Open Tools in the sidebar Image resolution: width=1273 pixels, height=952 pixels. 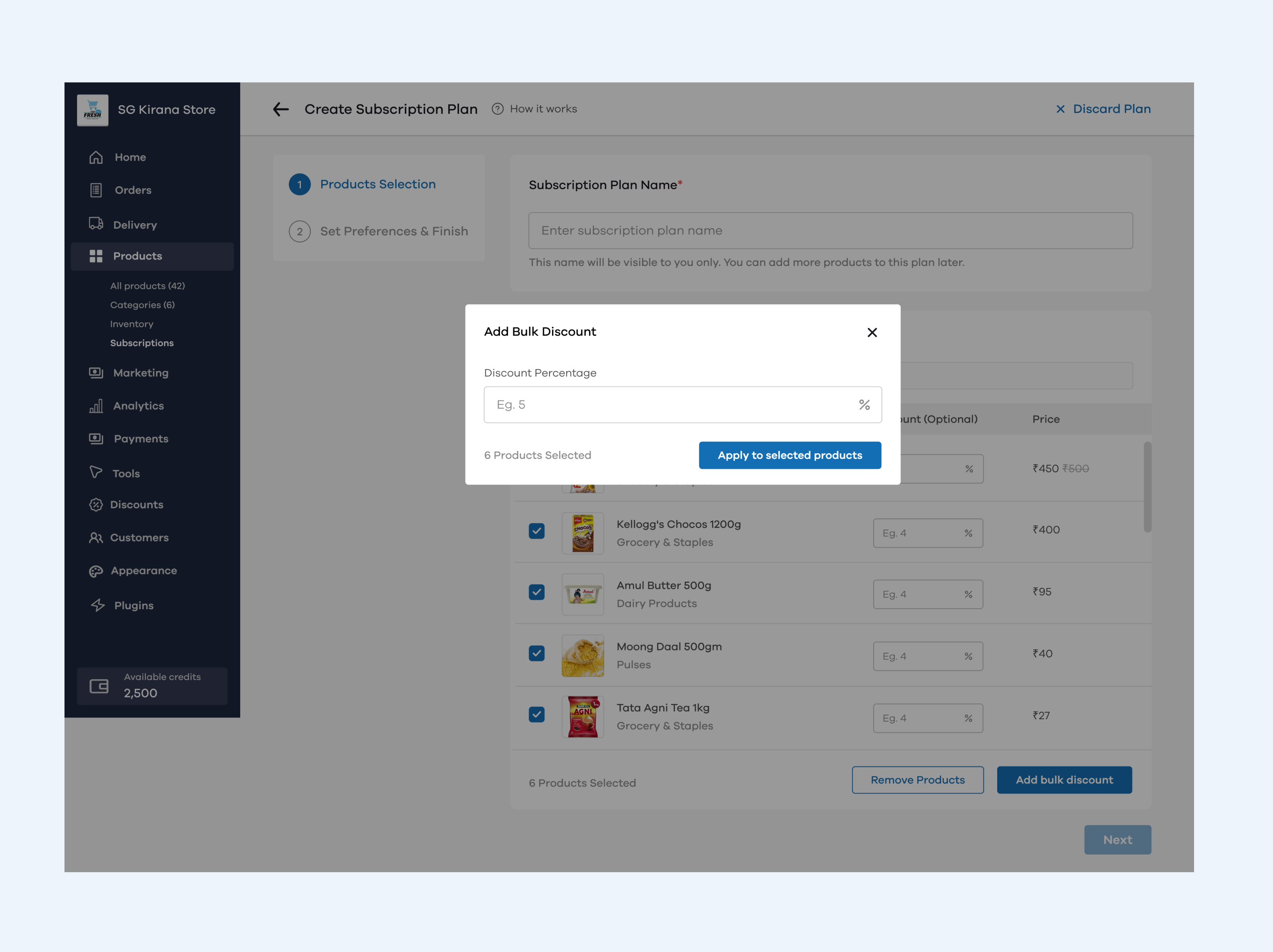126,473
